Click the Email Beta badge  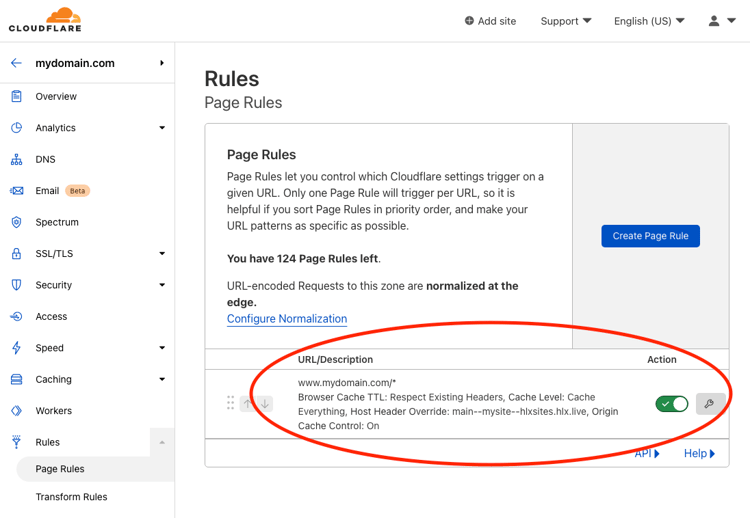(x=77, y=191)
